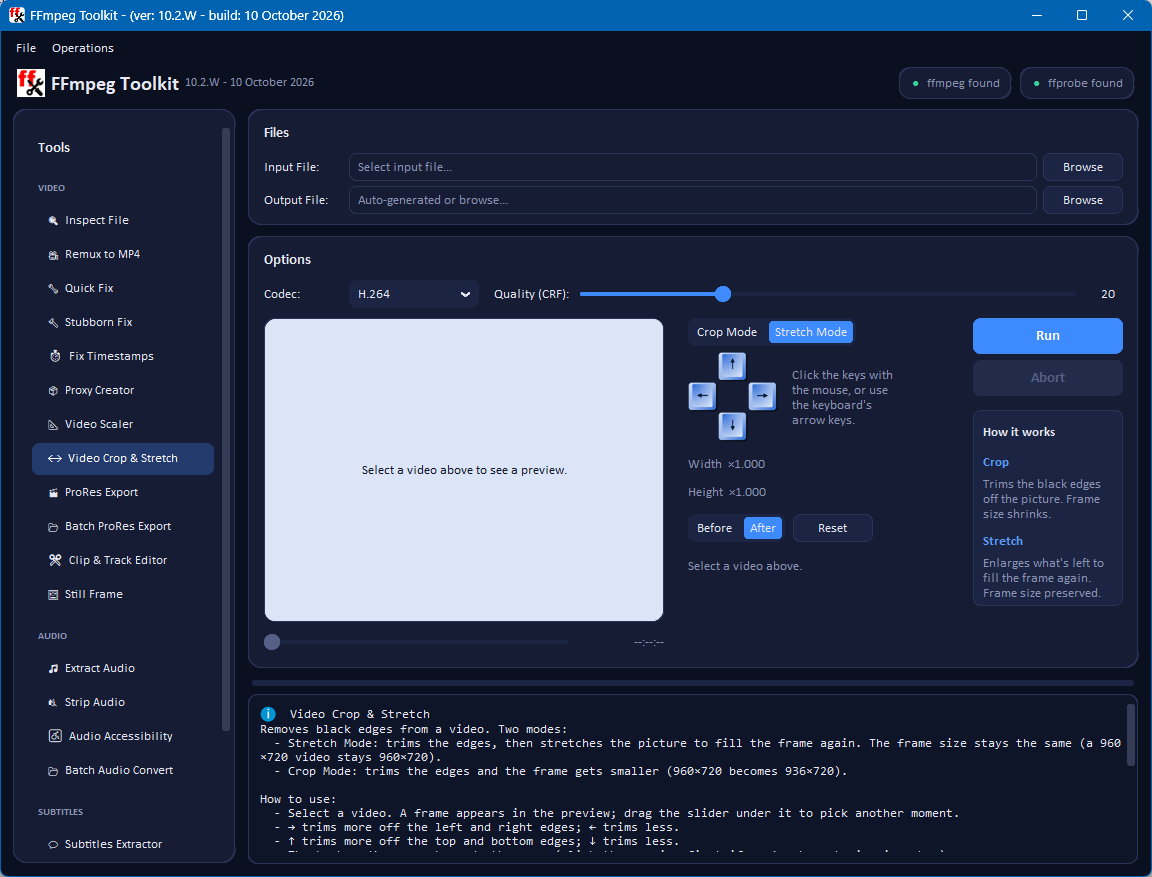Screen dimensions: 1152x877
Task: Open Fix Timestamps tool
Action: click(x=123, y=356)
